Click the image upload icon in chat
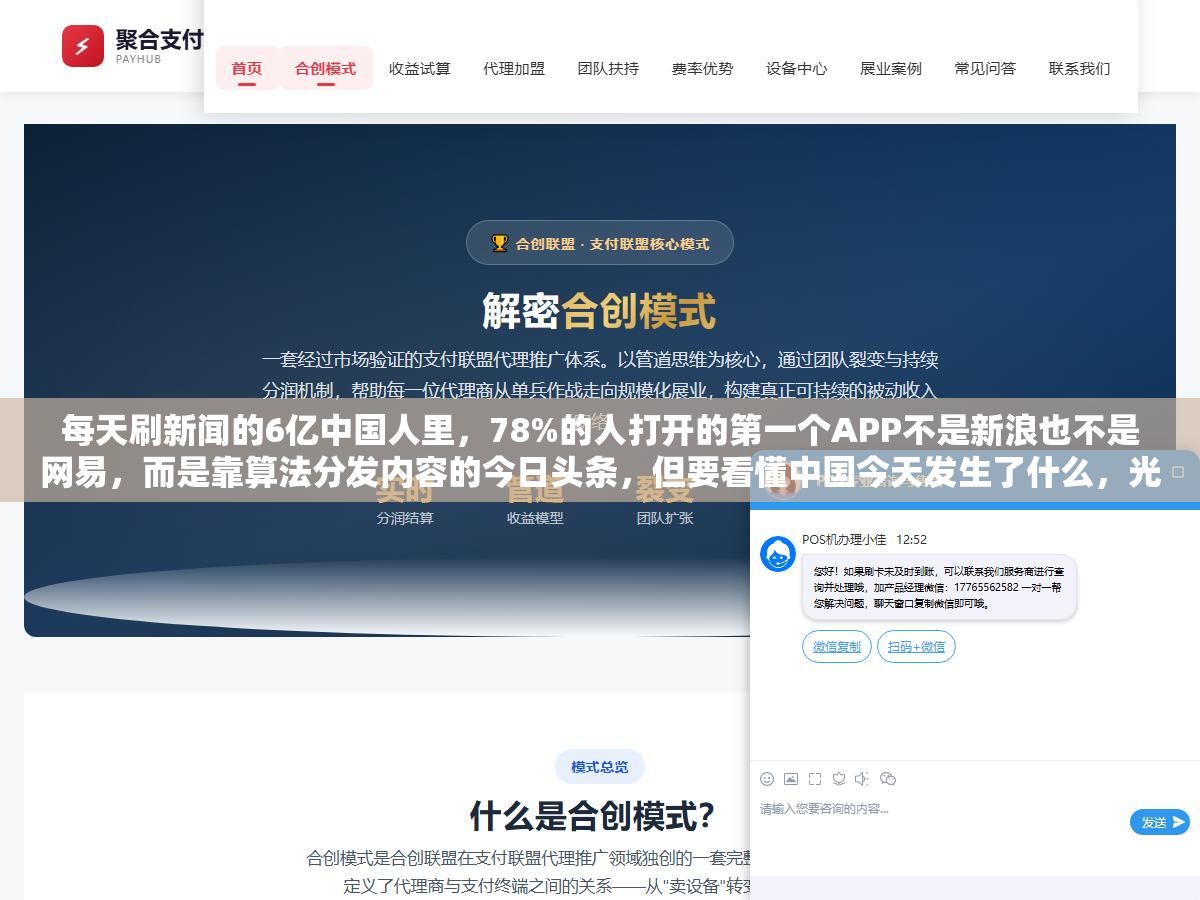The width and height of the screenshot is (1200, 900). 791,779
